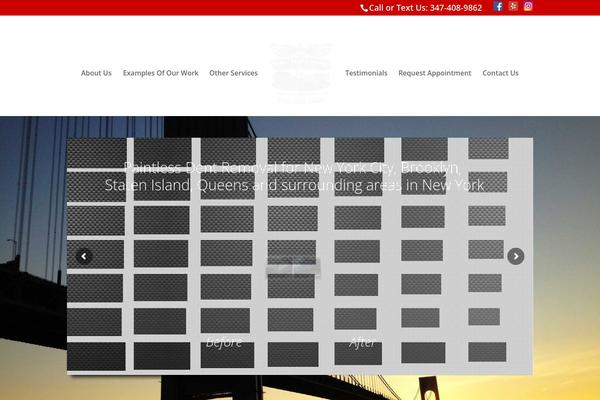Click the Call or Text Us phone number
This screenshot has height=400, width=600.
pos(426,8)
